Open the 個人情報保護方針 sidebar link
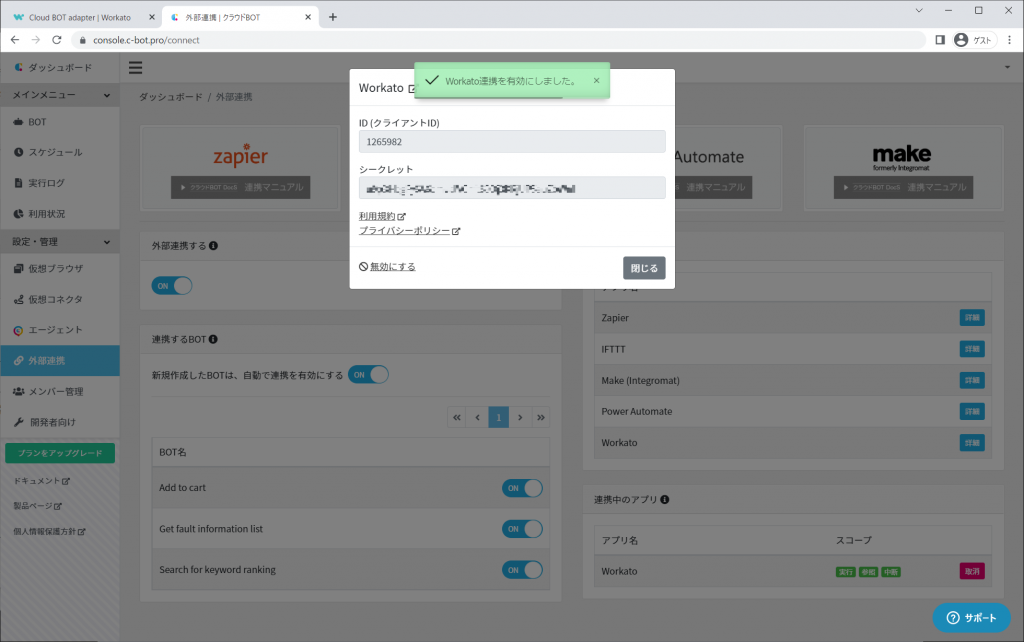The height and width of the screenshot is (642, 1024). 50,532
